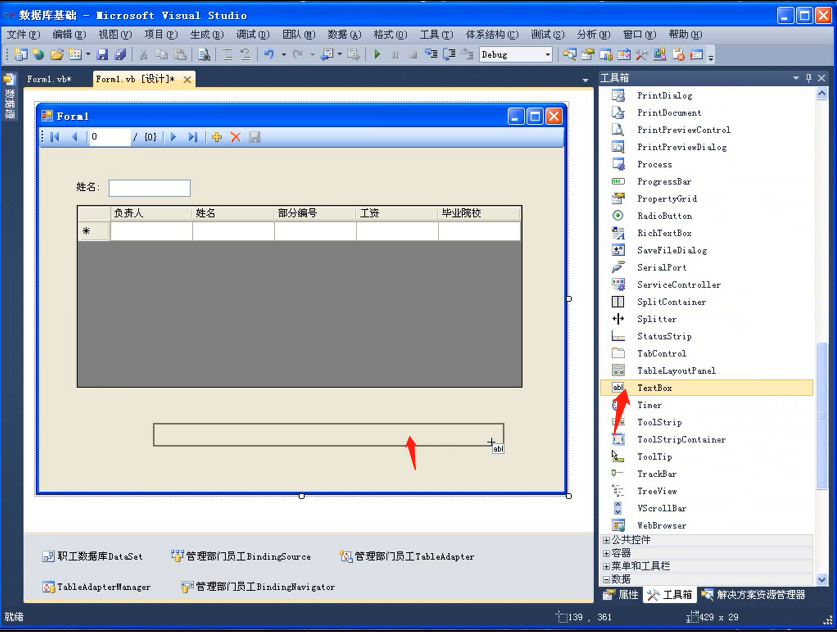Click the 姓名 text box on form
Viewport: 837px width, 632px height.
(x=149, y=188)
